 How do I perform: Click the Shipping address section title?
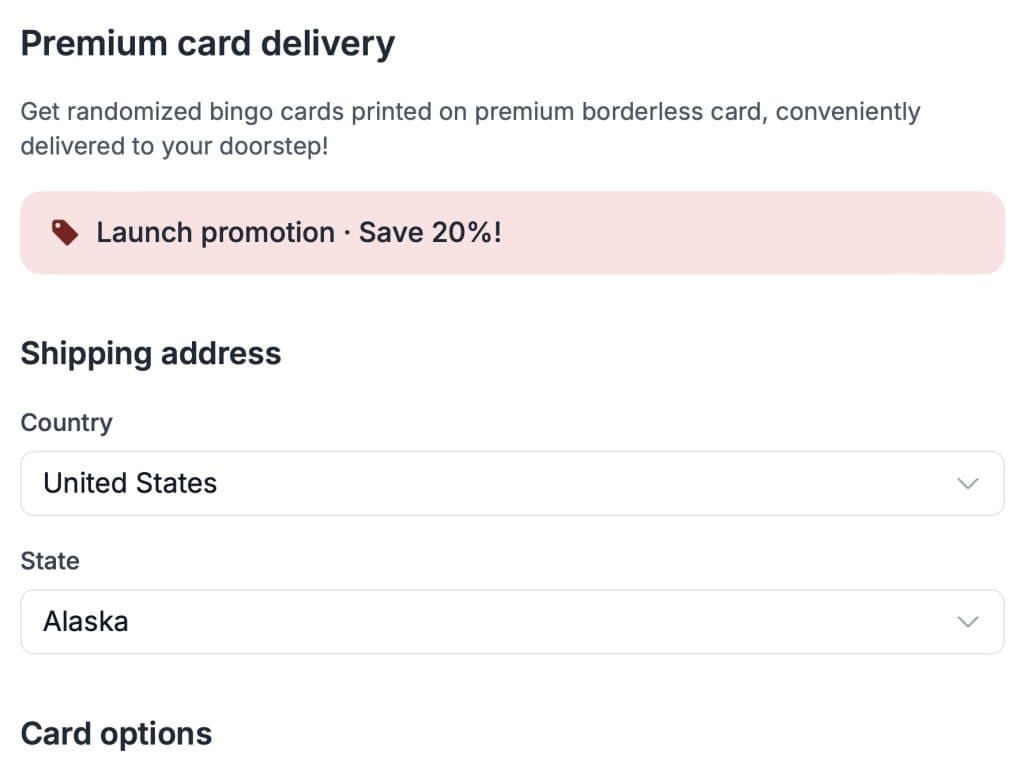point(151,353)
